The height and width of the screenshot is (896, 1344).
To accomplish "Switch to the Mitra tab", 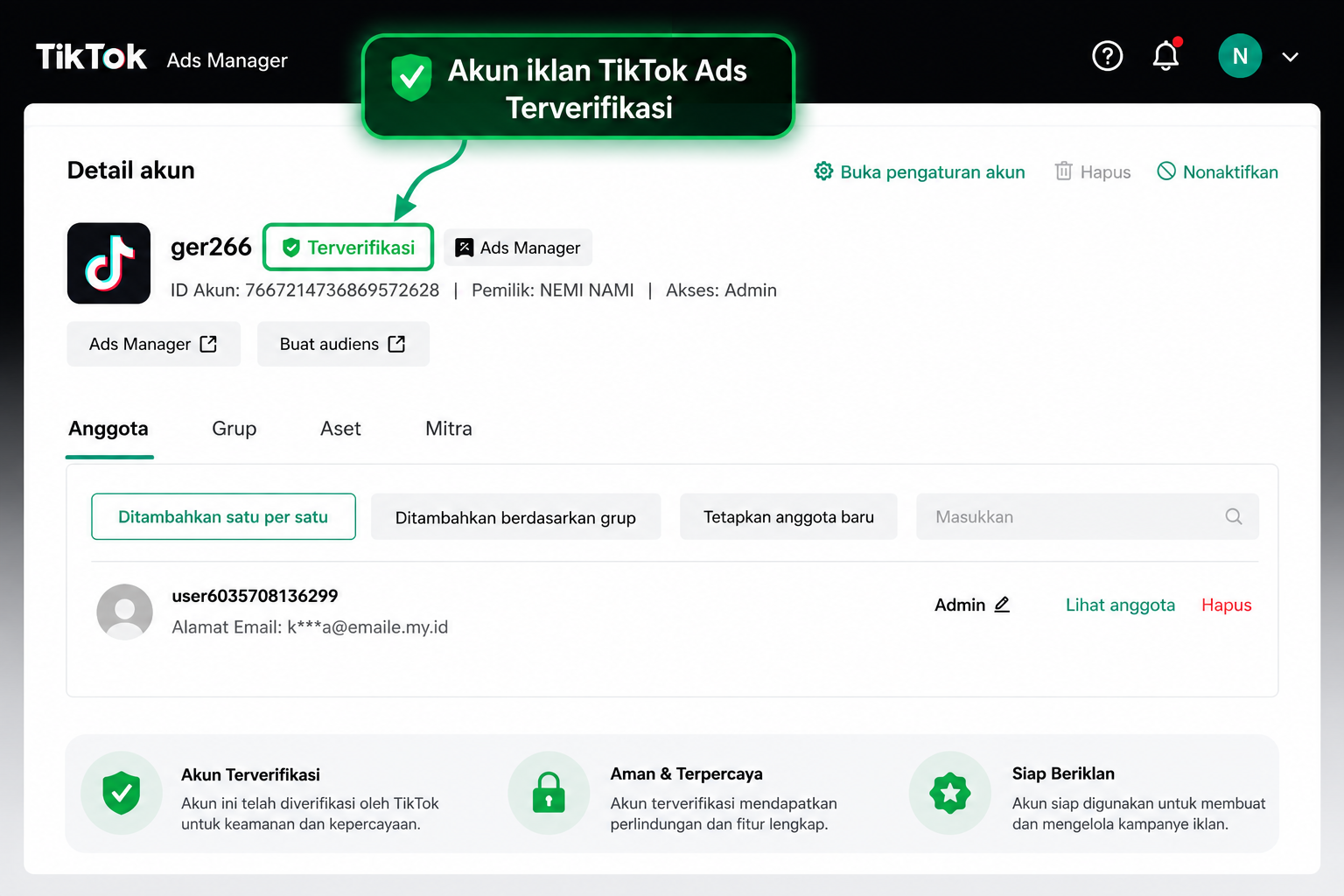I will pos(449,429).
